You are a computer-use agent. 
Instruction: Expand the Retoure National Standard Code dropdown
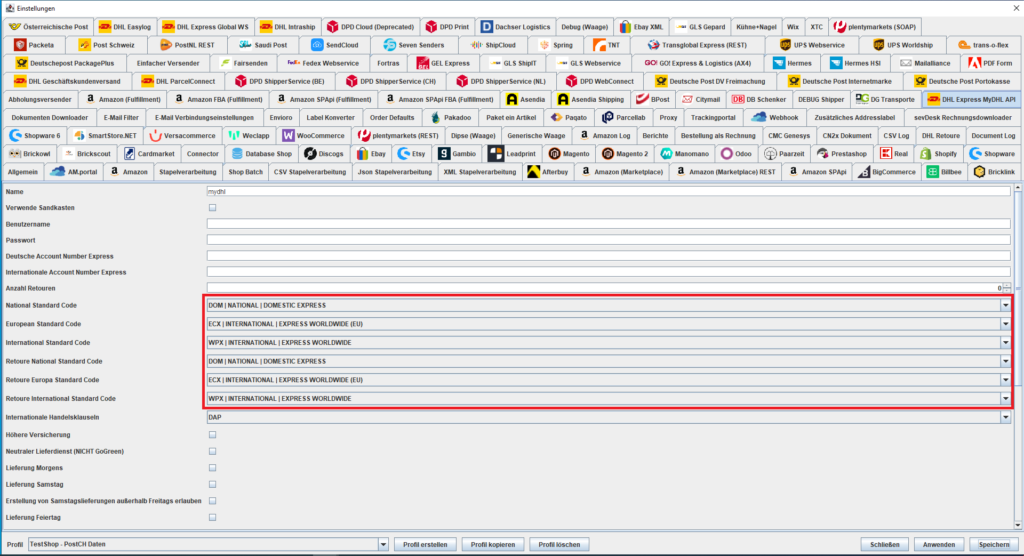1005,361
